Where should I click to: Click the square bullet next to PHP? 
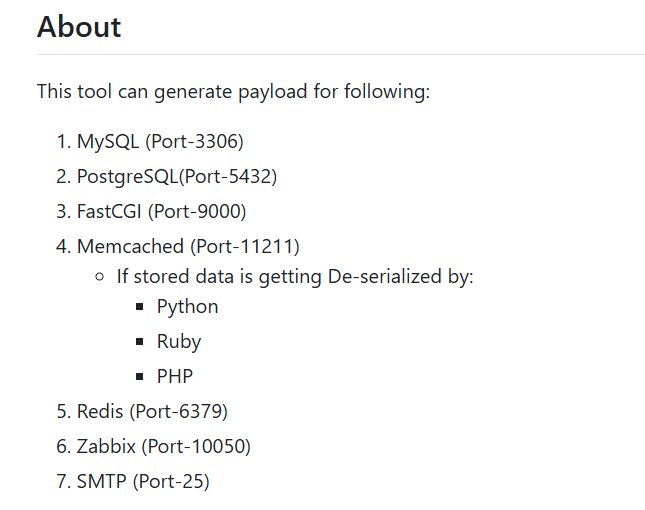coord(140,378)
